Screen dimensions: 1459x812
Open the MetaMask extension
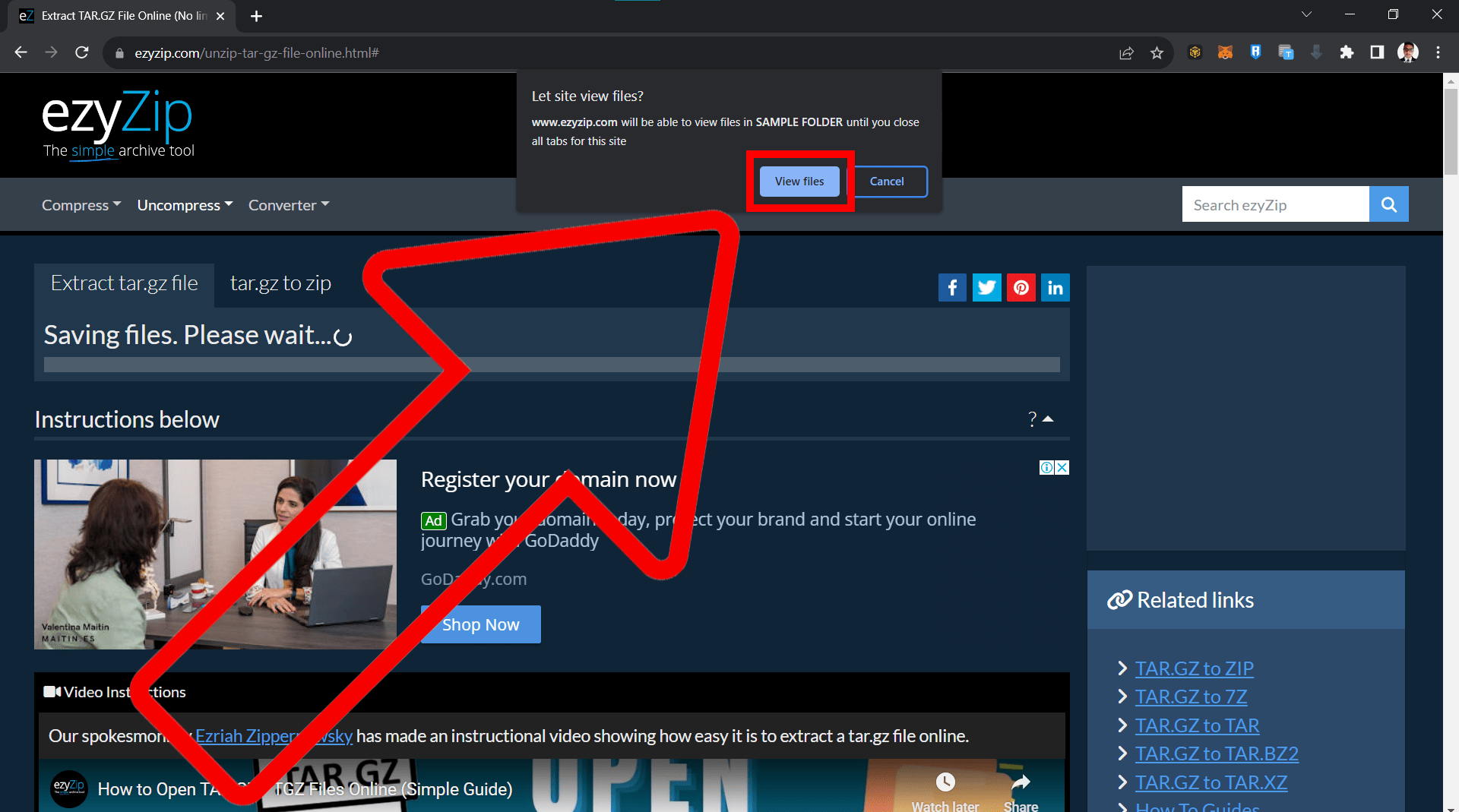(1225, 52)
